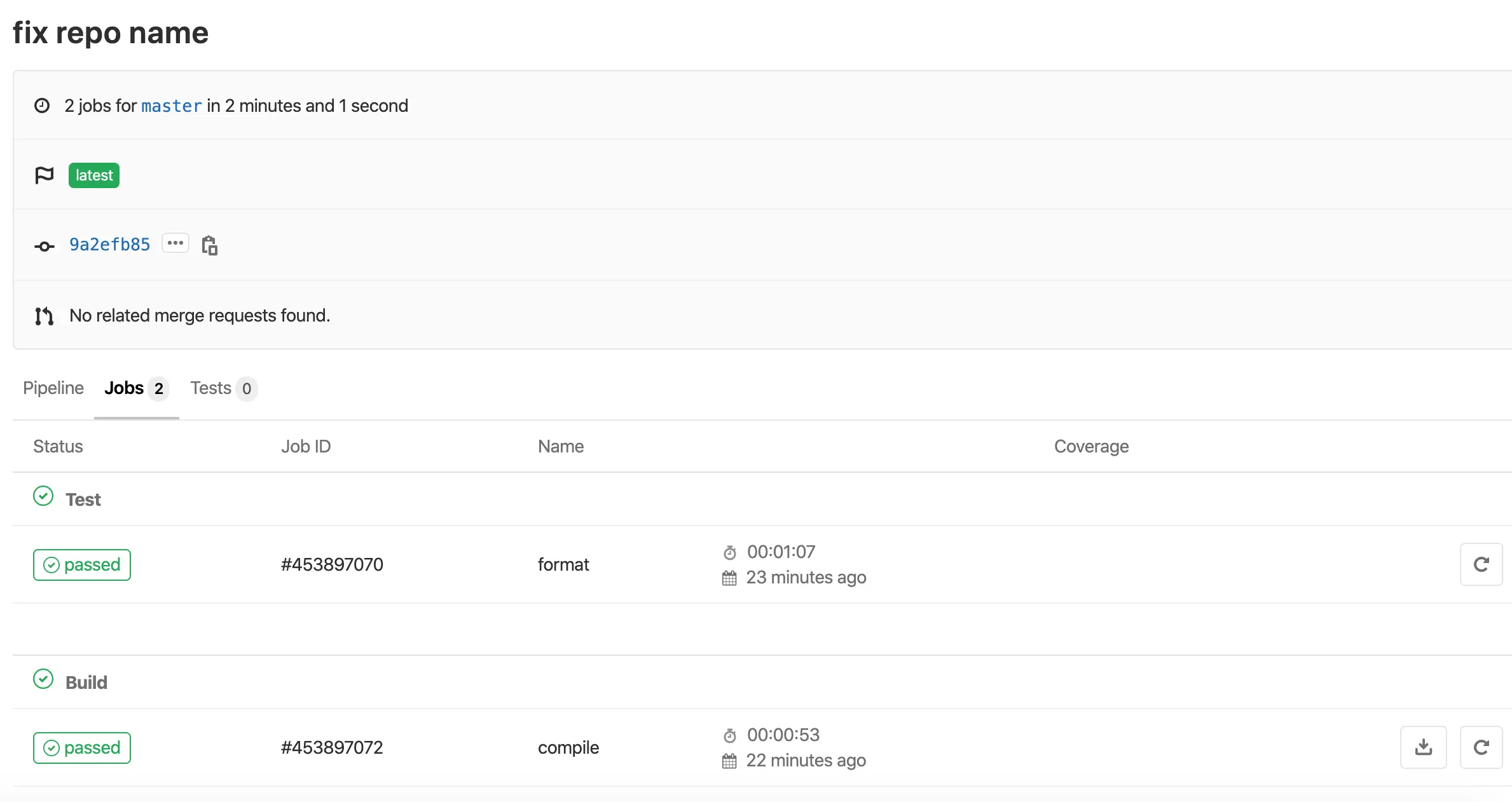Download artifacts for compile job

(1423, 747)
